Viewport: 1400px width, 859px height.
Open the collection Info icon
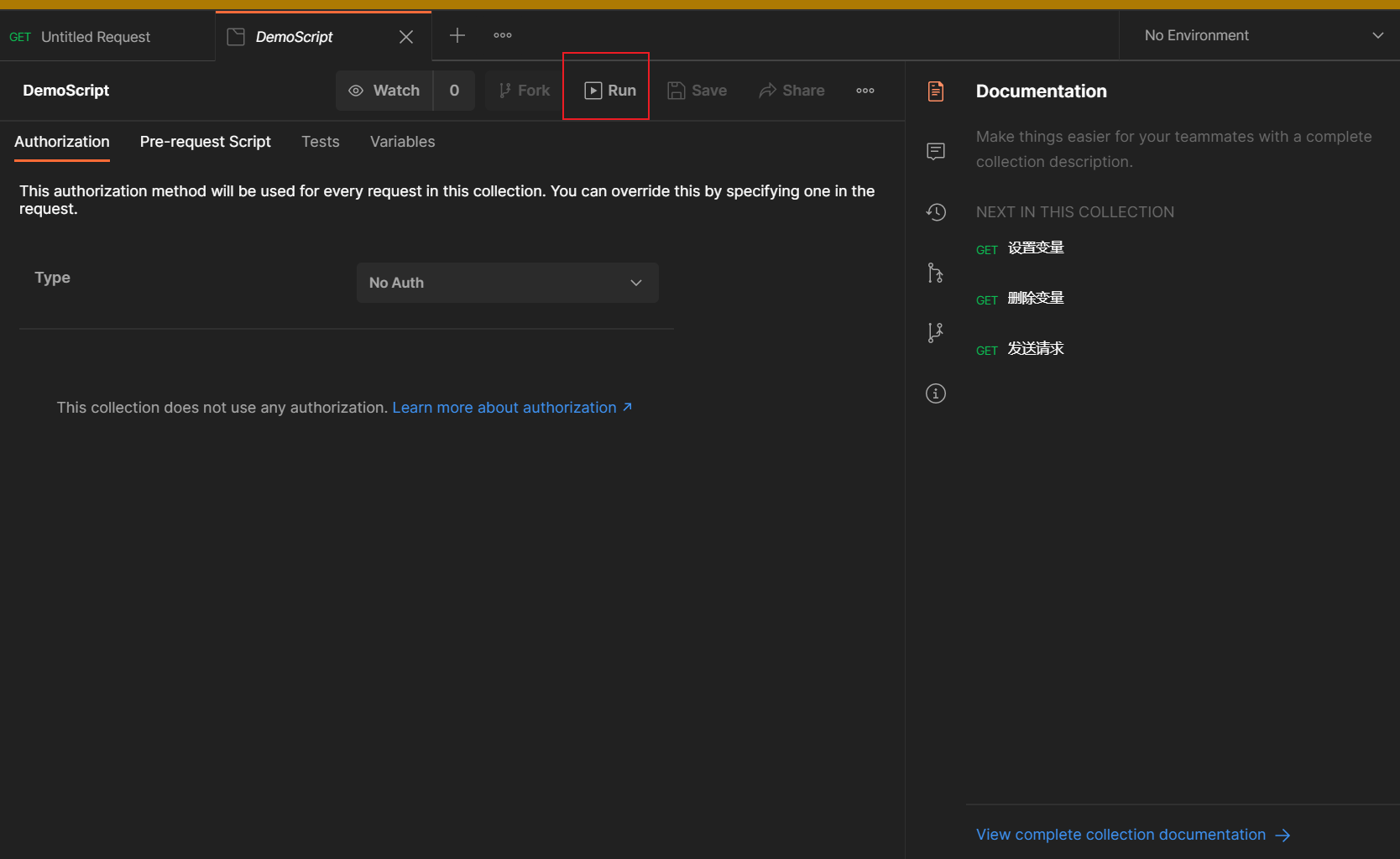pos(936,393)
